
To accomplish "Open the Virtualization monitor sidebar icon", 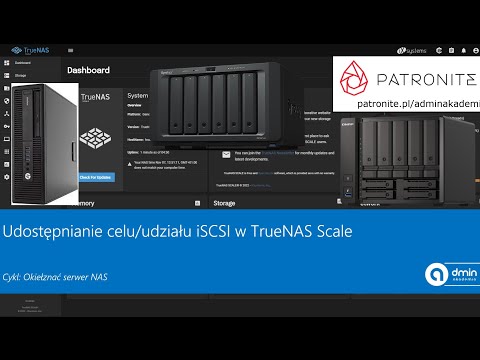I will click(x=7, y=139).
